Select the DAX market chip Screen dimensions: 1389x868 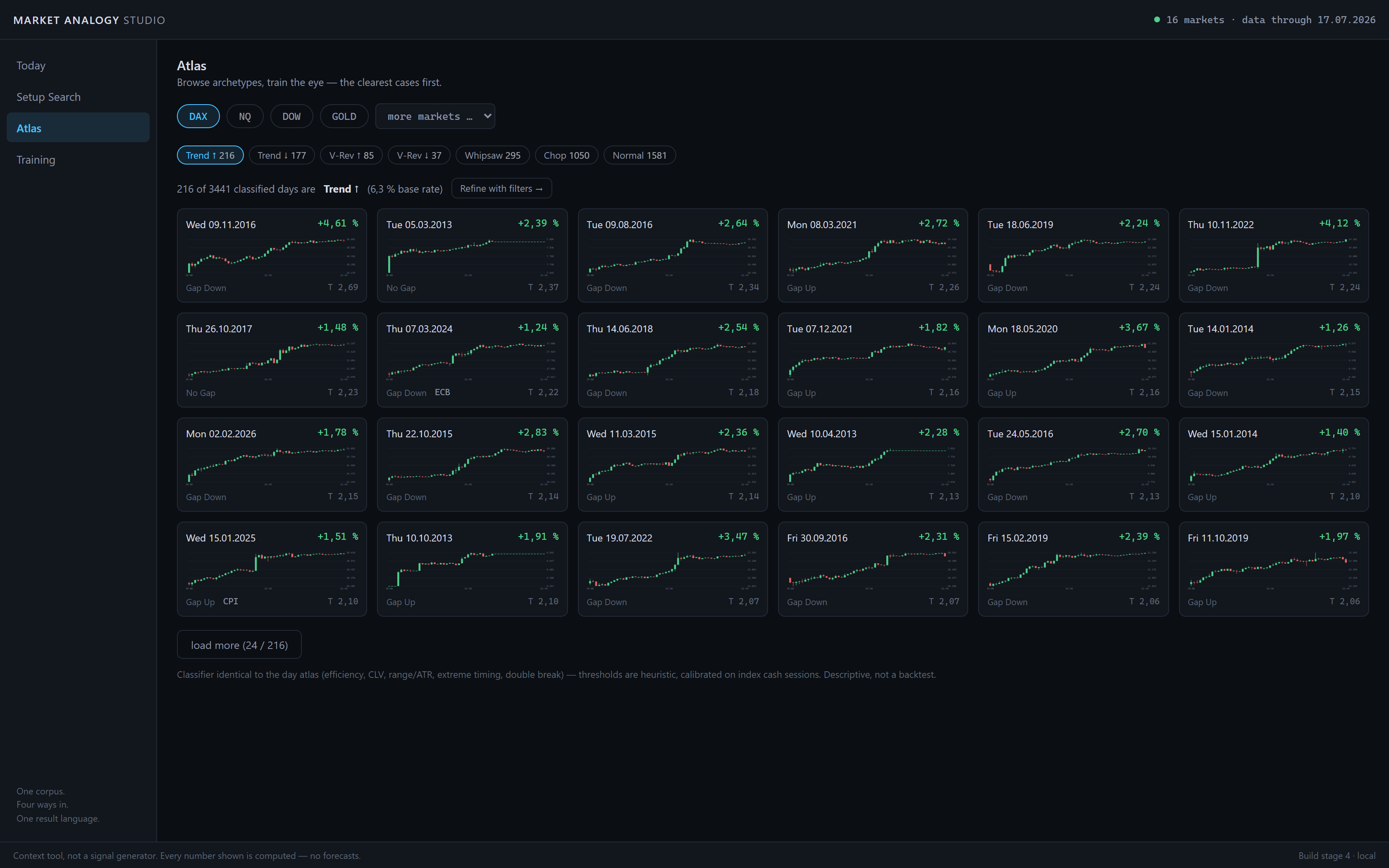(x=198, y=117)
